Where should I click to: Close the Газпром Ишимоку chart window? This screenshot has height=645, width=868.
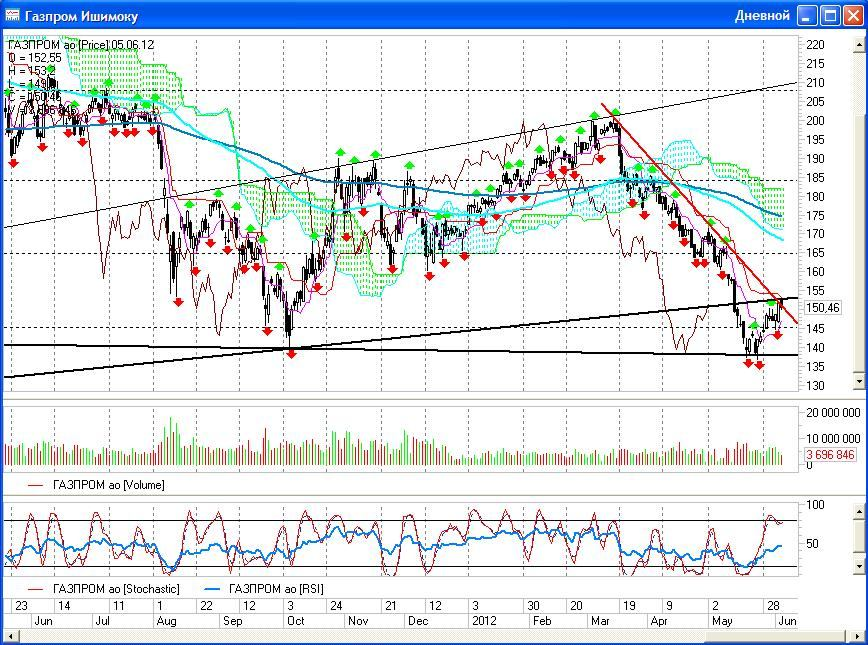853,16
